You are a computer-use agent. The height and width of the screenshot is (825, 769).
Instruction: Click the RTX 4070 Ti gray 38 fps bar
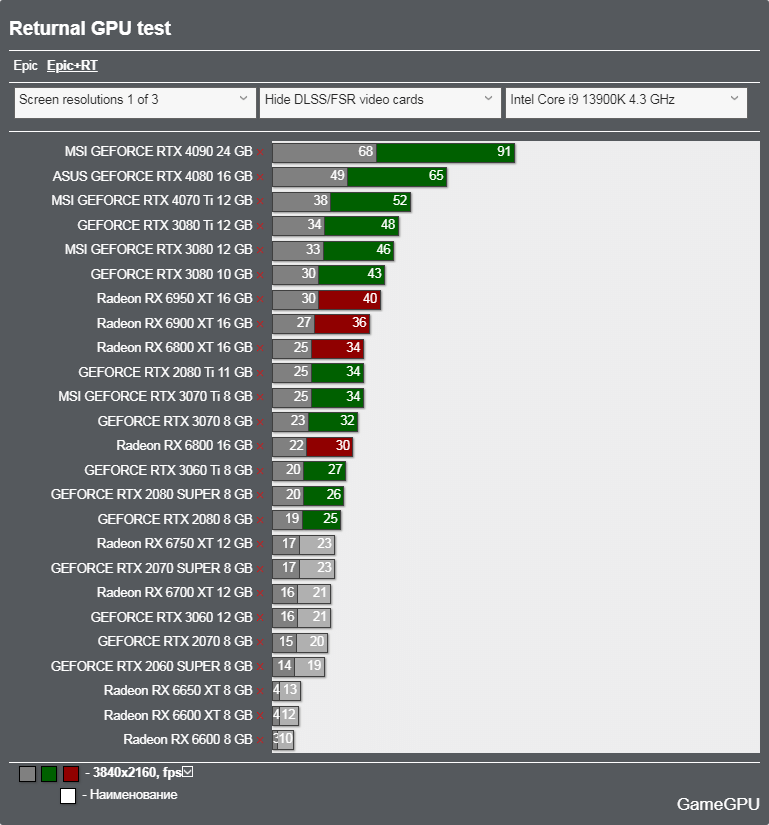(301, 201)
